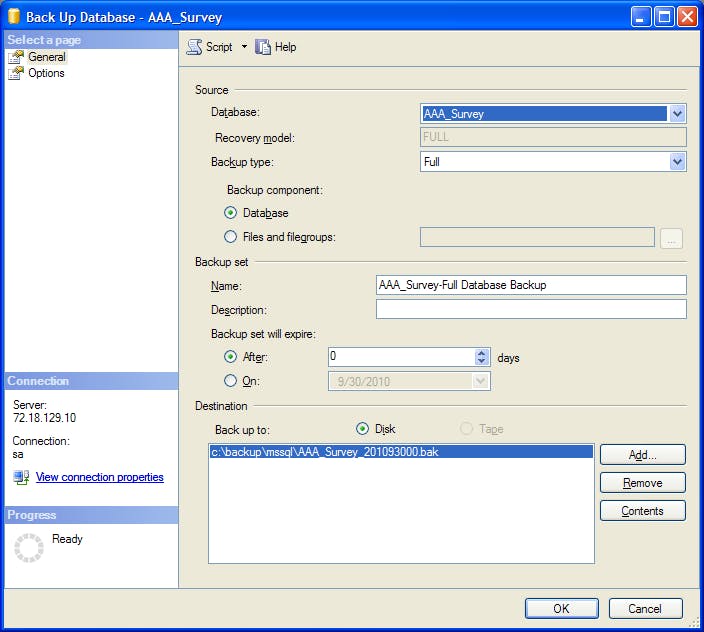Select Files and filegroups radio button
The image size is (704, 632).
point(230,237)
